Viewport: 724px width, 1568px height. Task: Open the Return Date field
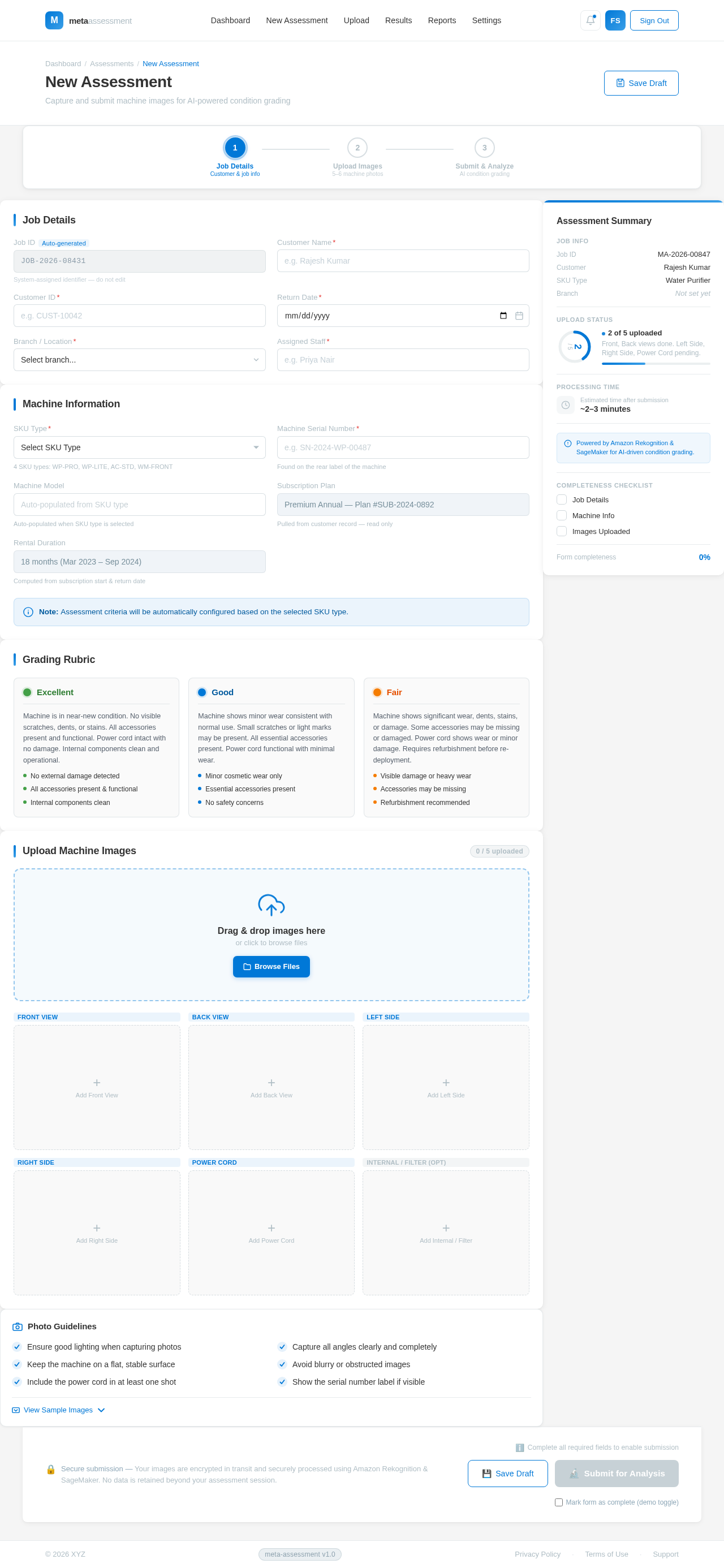[x=403, y=315]
